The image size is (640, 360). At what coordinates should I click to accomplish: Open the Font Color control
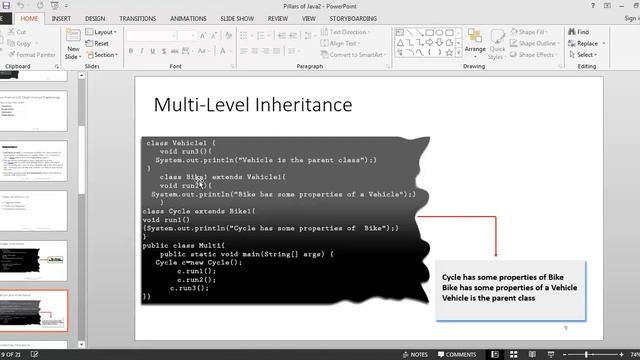(x=224, y=51)
